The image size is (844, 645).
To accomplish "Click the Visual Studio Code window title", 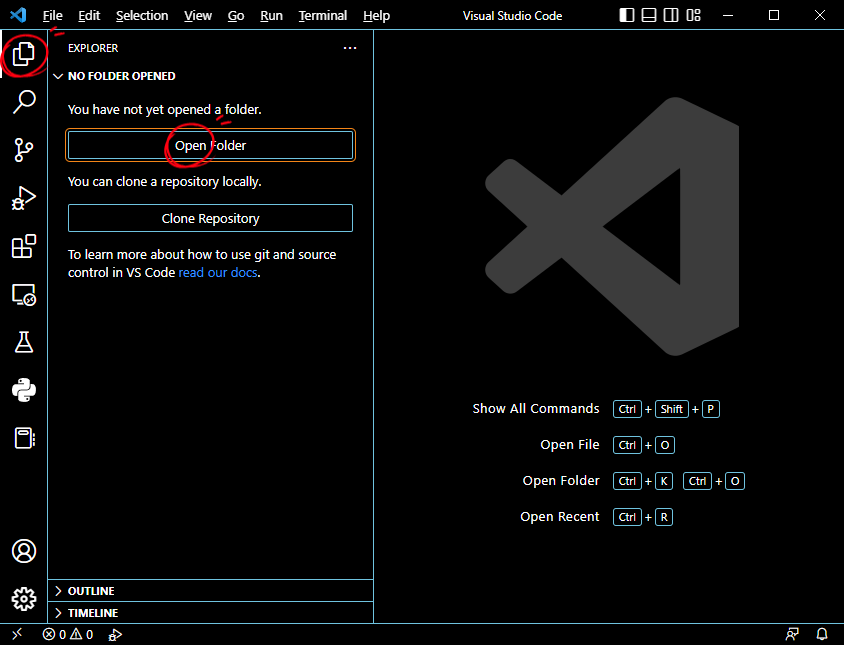I will tap(512, 16).
